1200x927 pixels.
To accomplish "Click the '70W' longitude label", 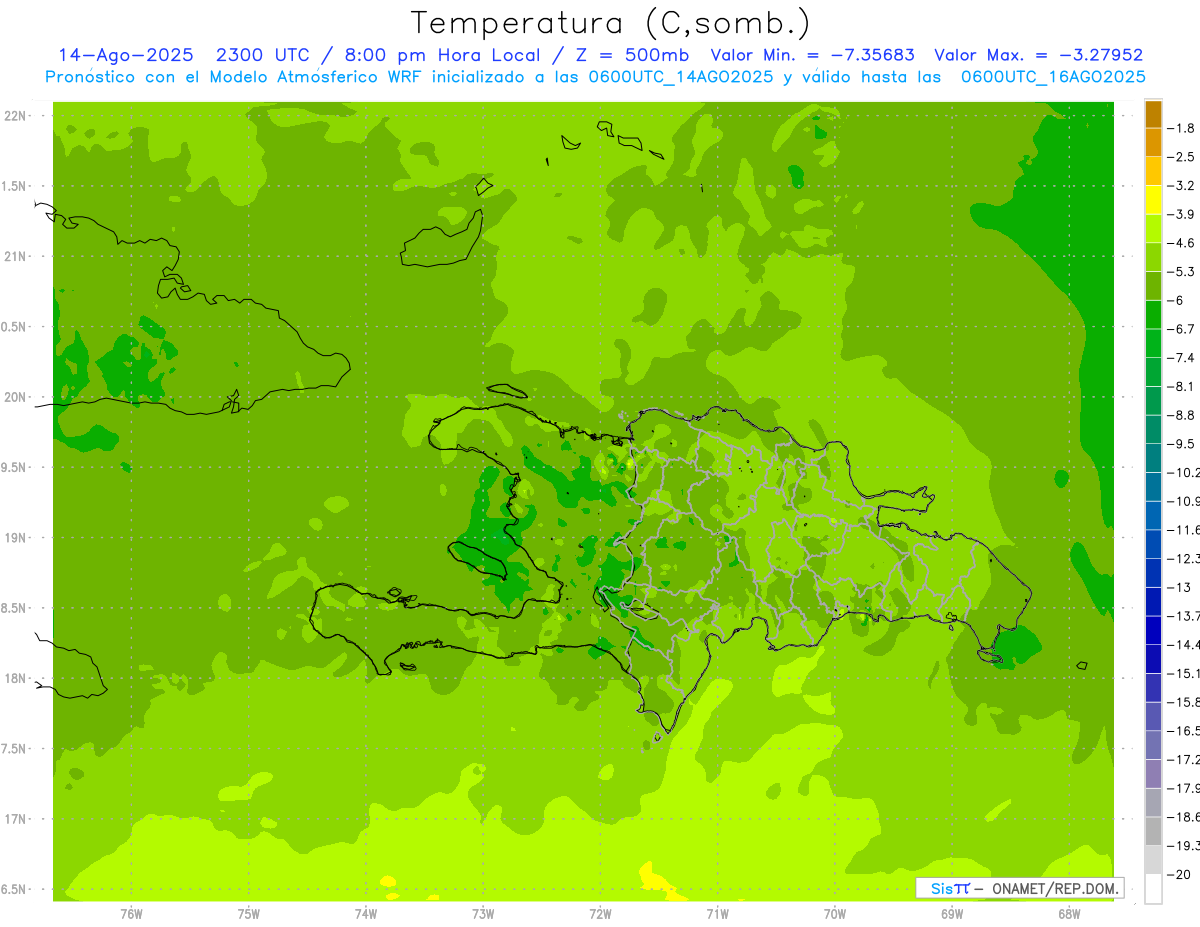I will tap(835, 914).
